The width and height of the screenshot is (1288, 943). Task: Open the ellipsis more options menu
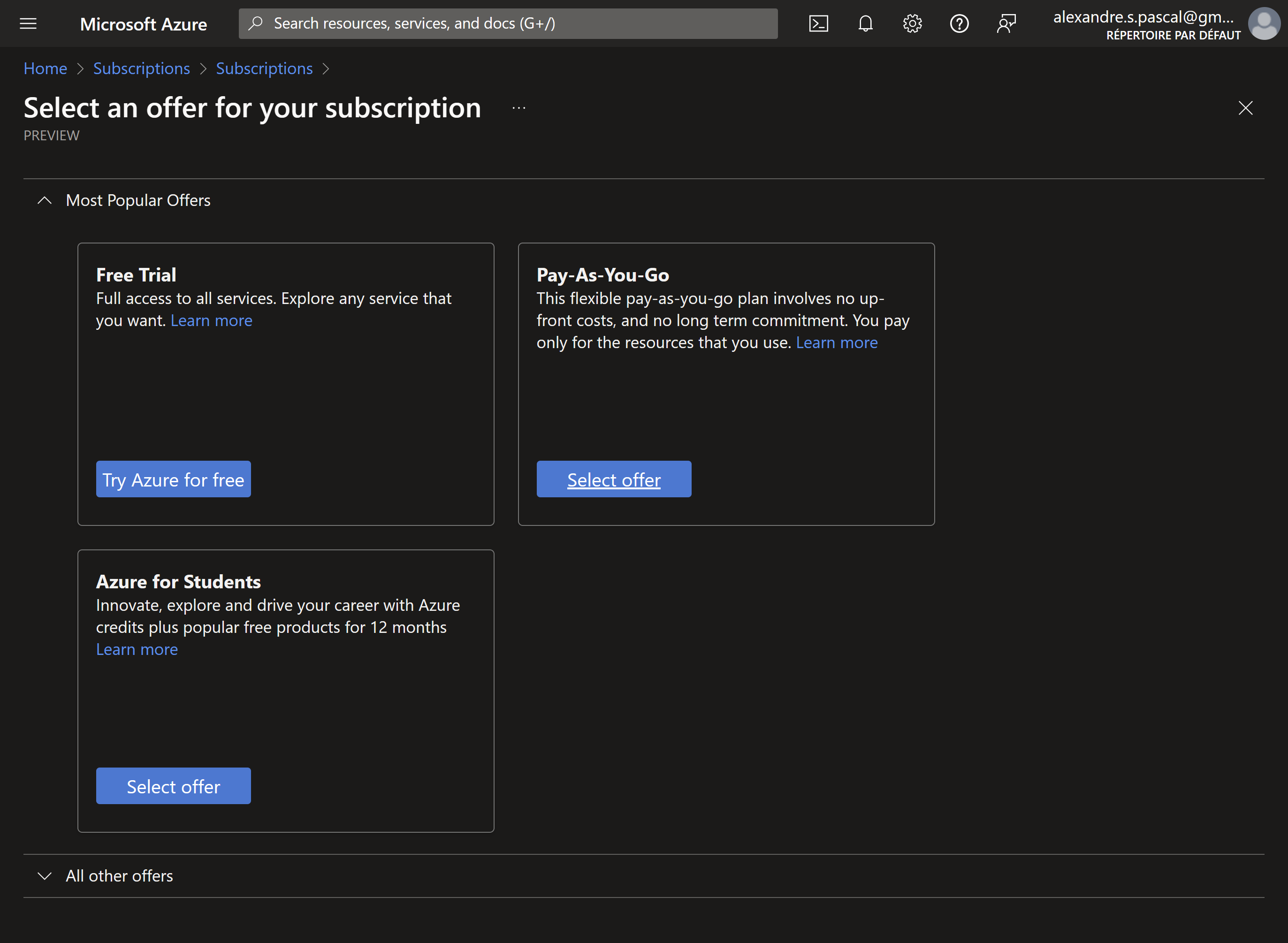pos(518,108)
